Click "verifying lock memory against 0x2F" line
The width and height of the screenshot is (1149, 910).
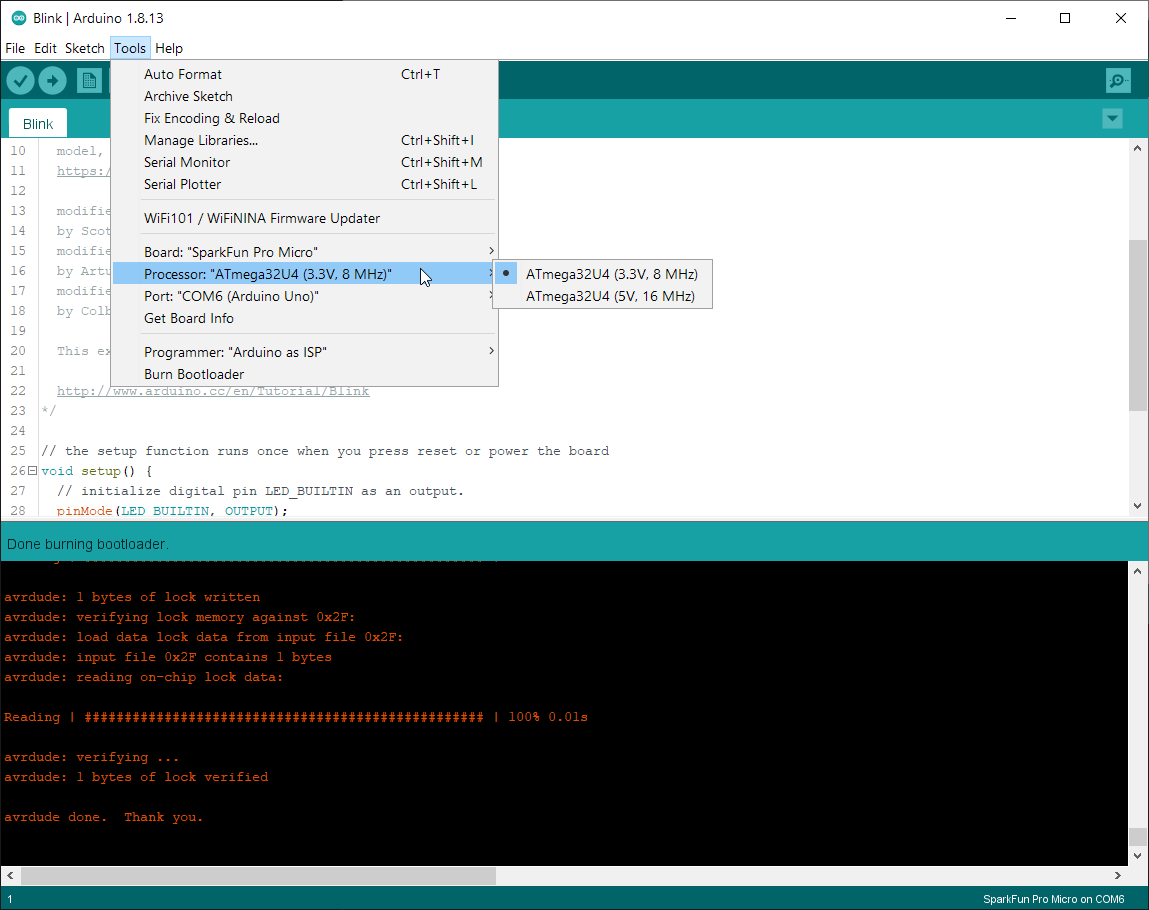tap(180, 617)
